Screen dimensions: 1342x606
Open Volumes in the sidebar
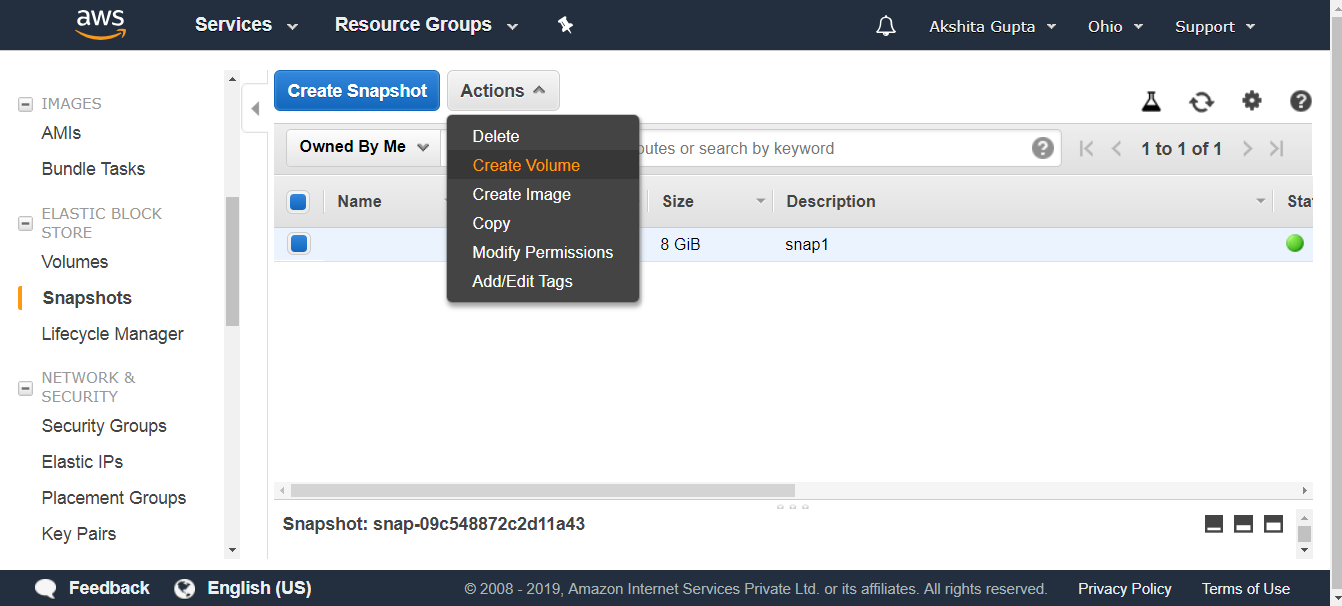click(75, 262)
